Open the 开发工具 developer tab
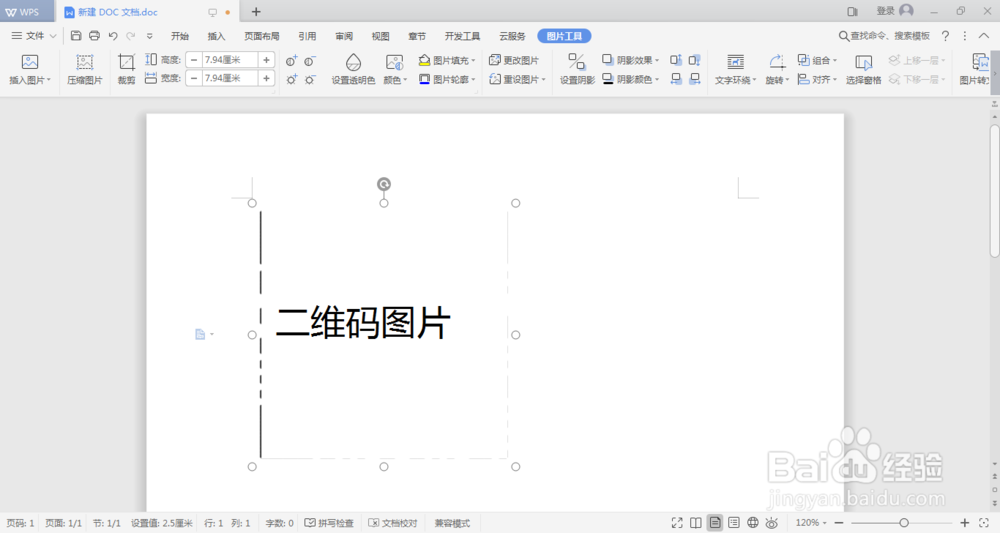The height and width of the screenshot is (533, 1000). [462, 36]
